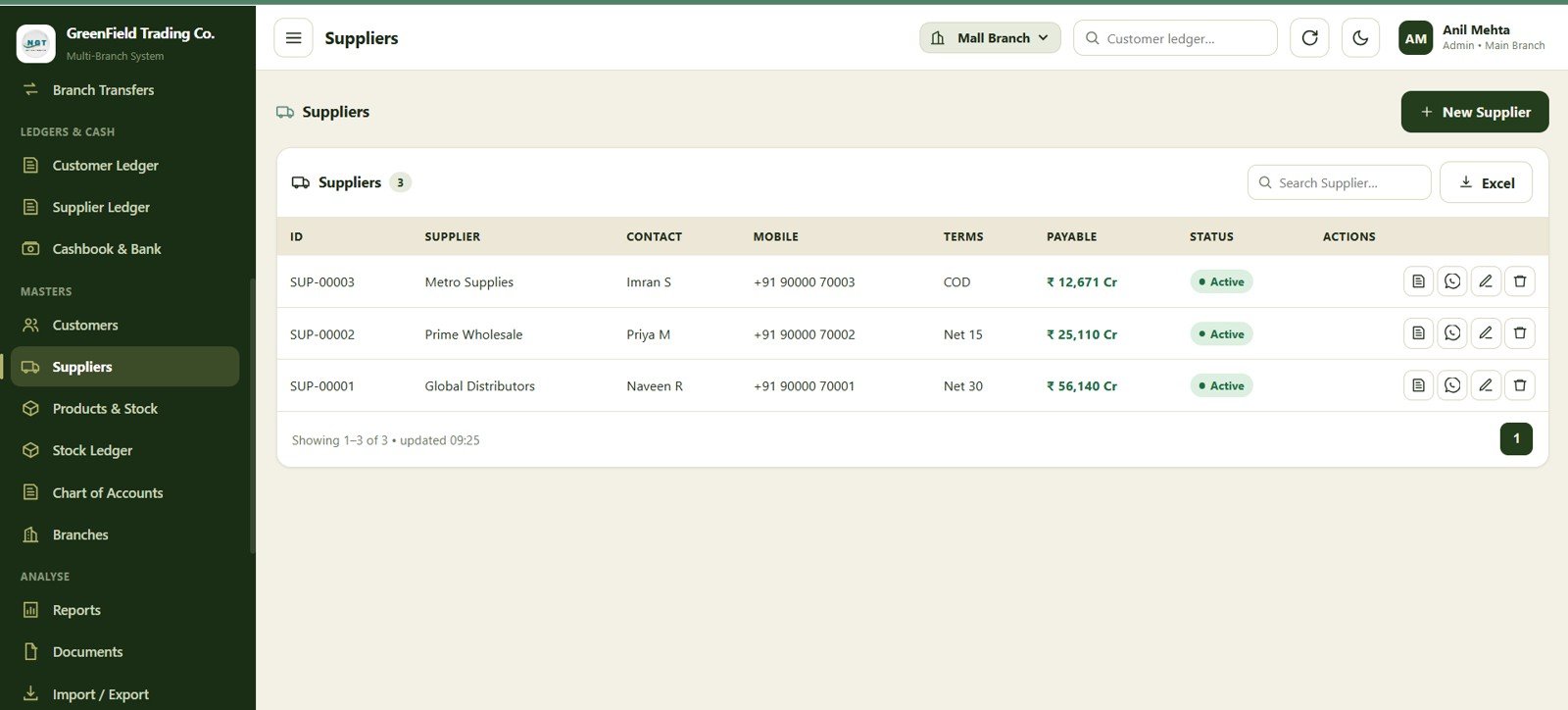The height and width of the screenshot is (710, 1568).
Task: Select the Metro Supplies name
Action: coord(469,282)
